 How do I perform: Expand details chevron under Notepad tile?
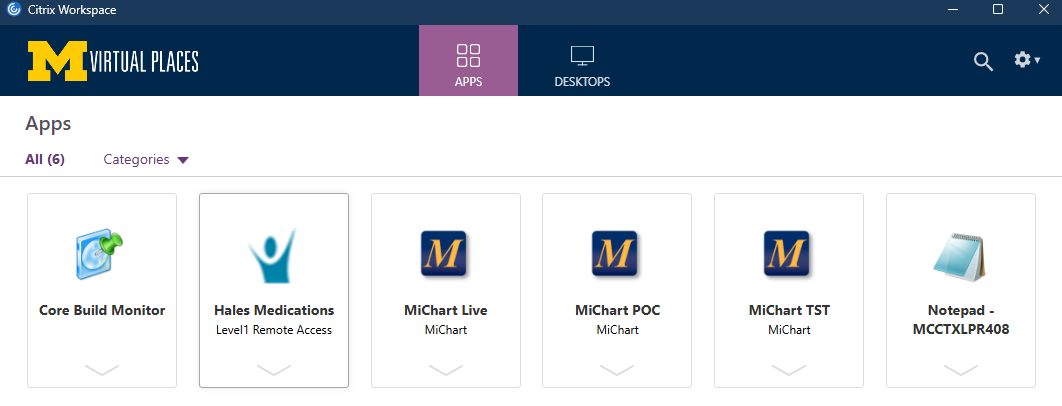point(961,370)
